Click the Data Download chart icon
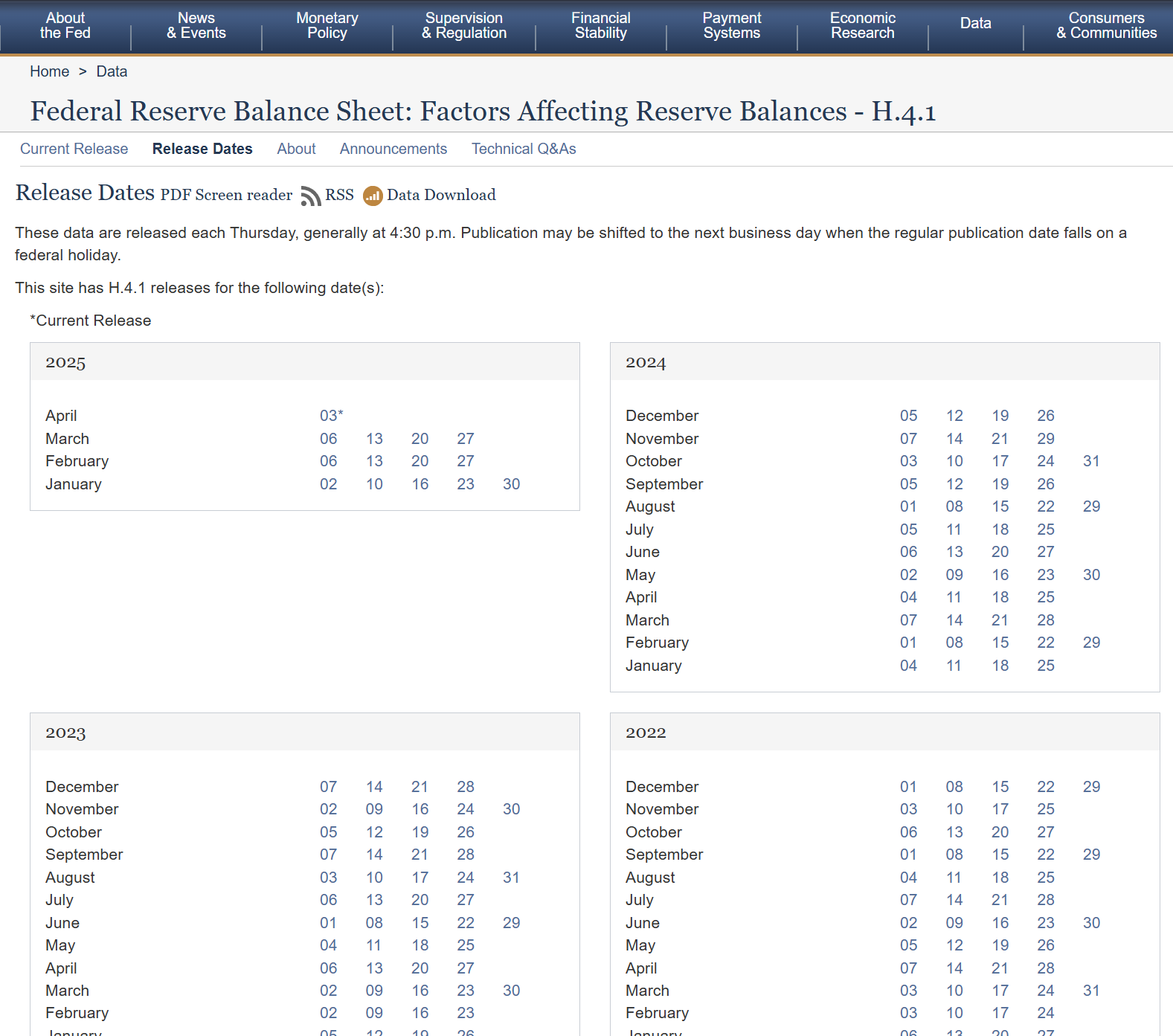Image resolution: width=1173 pixels, height=1036 pixels. coord(373,196)
